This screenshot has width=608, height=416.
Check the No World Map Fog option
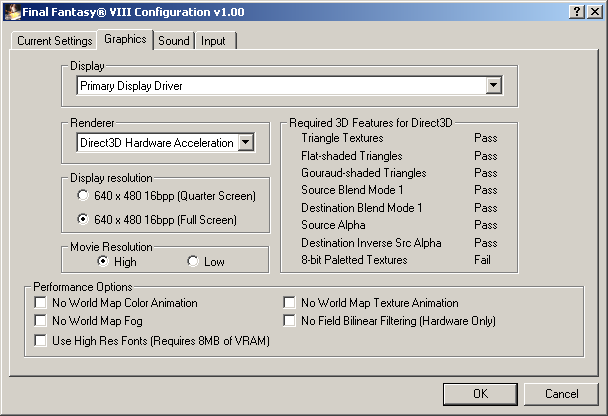[41, 321]
